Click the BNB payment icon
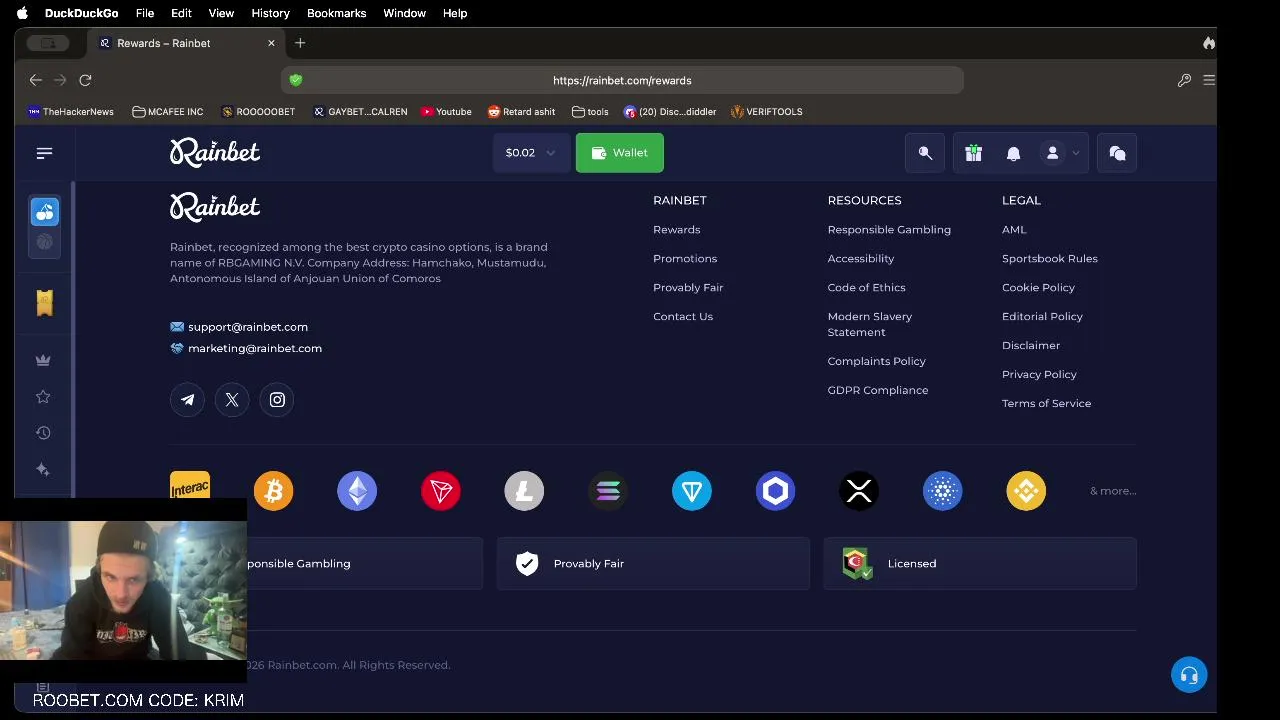The image size is (1280, 720). point(1026,491)
